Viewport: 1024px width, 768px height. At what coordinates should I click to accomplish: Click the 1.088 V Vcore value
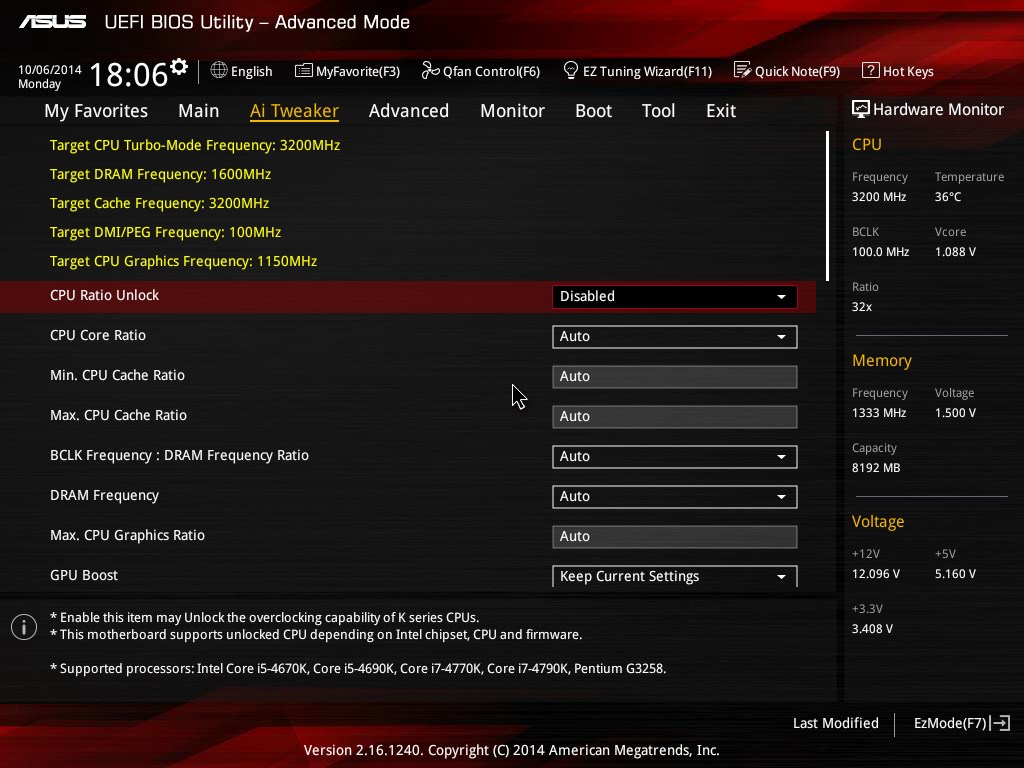pos(955,251)
